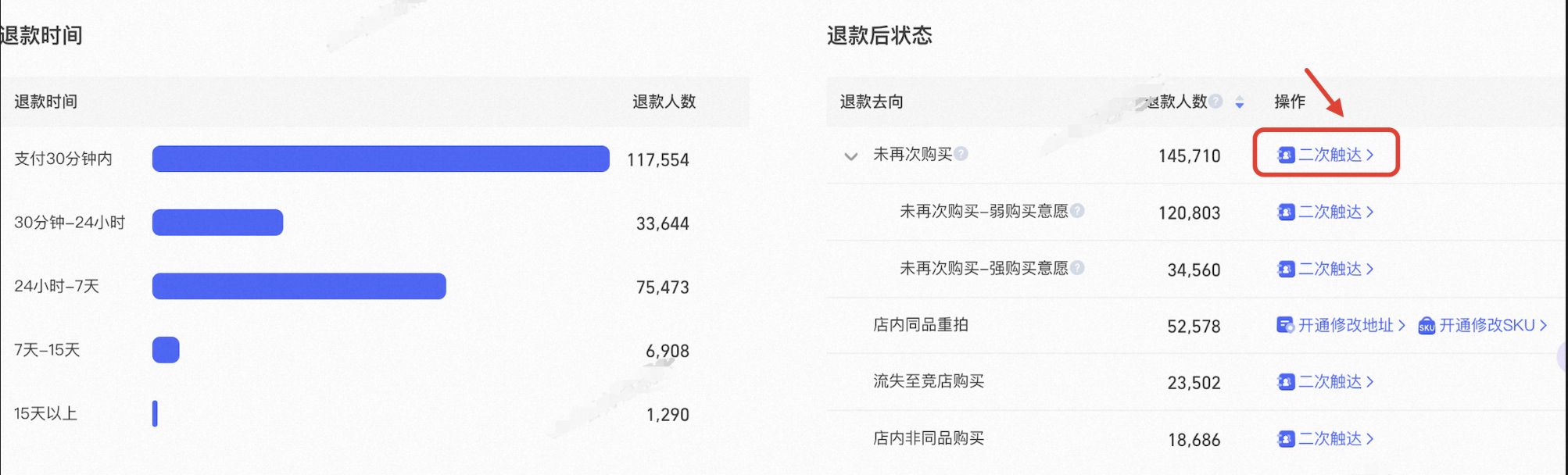Click help icon next to 退款人数 header
The height and width of the screenshot is (475, 1568).
pos(1215,101)
